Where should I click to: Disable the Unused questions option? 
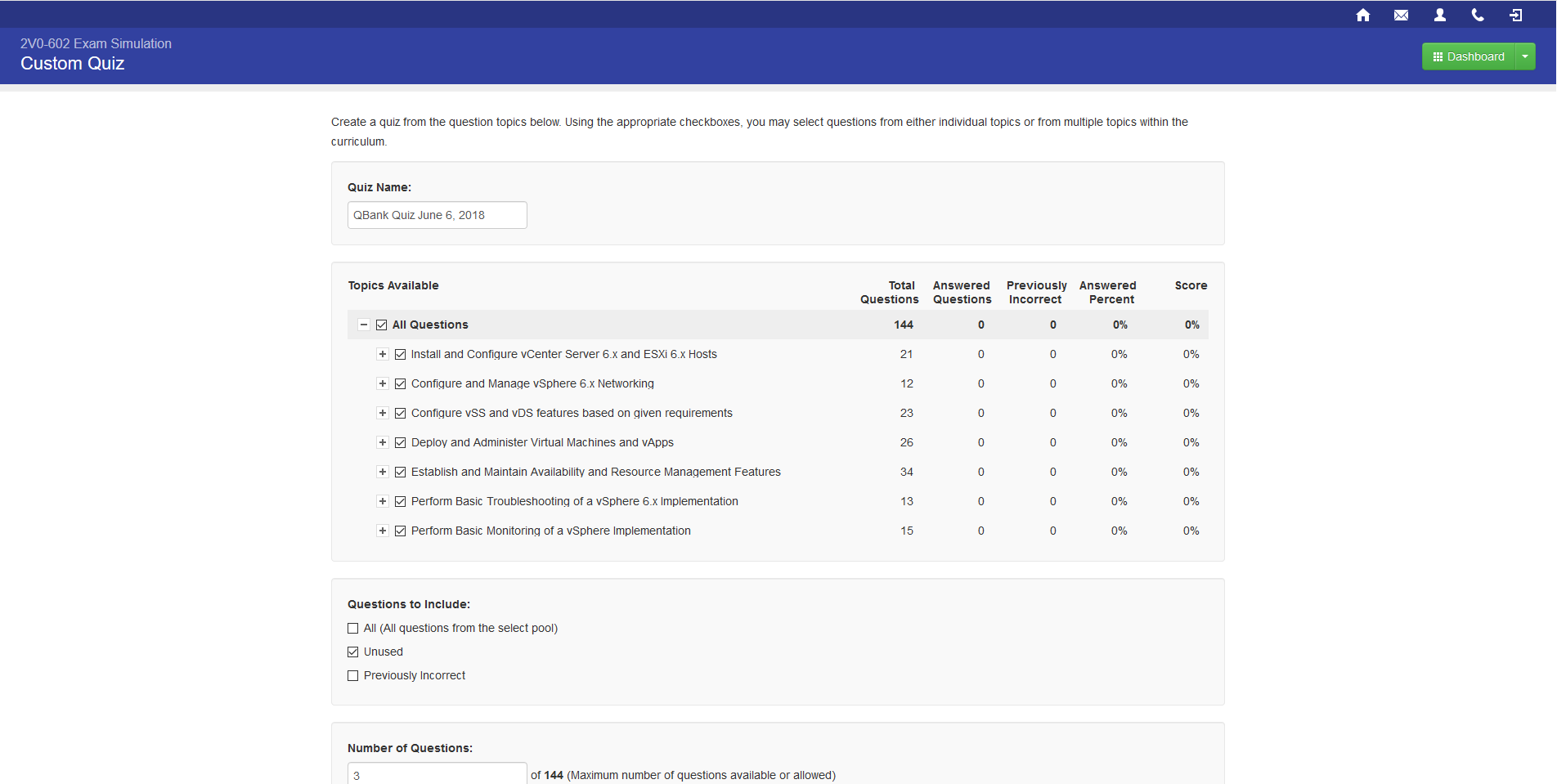pyautogui.click(x=352, y=652)
